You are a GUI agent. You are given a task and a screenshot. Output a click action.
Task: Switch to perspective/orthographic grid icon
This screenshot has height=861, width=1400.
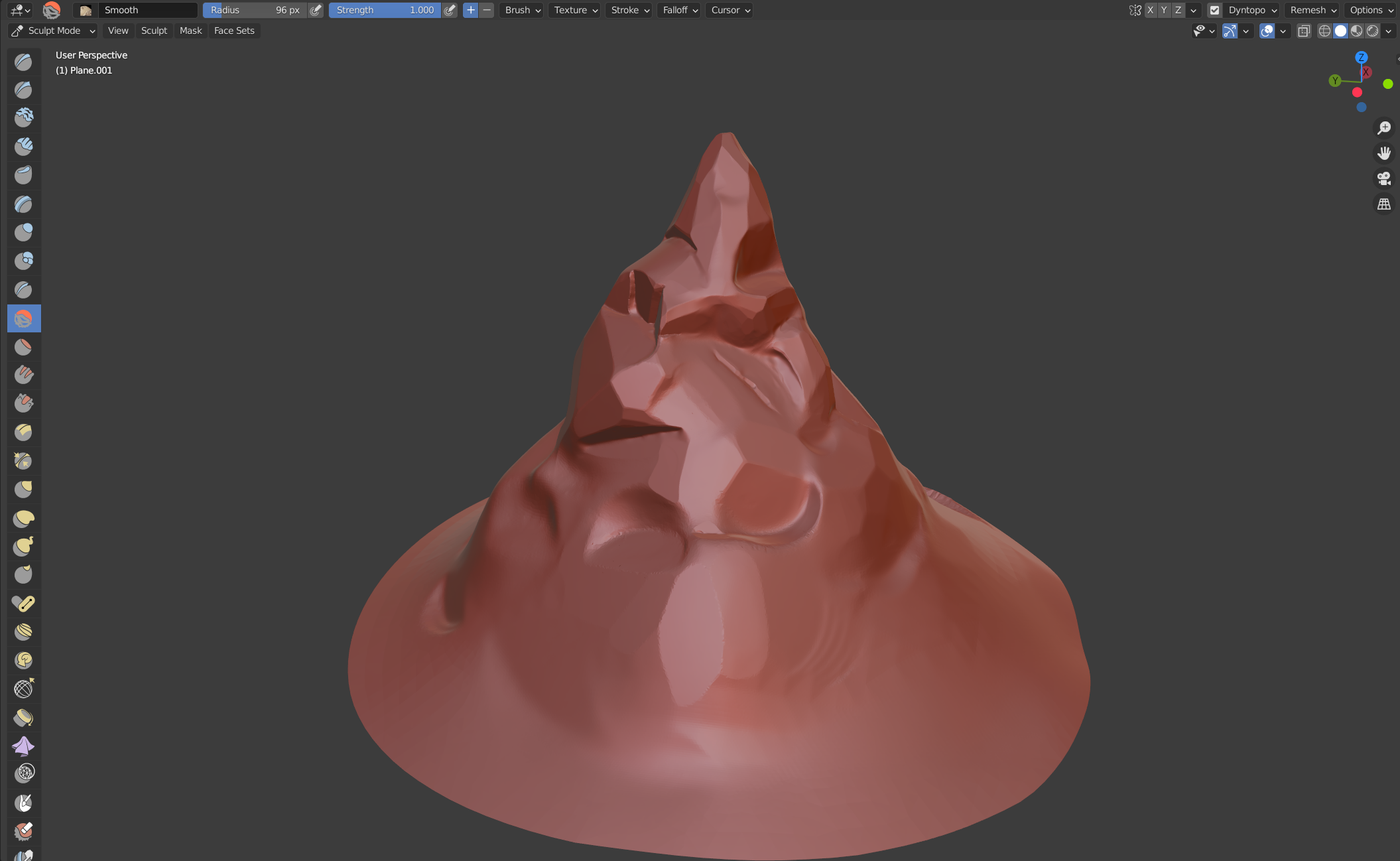coord(1384,204)
